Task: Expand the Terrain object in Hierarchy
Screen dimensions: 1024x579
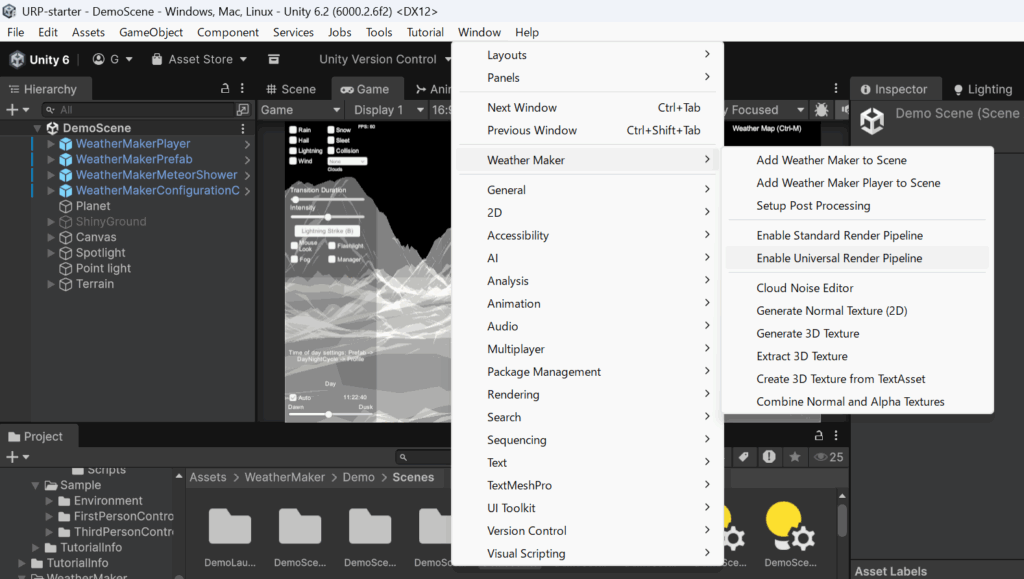Action: (52, 284)
